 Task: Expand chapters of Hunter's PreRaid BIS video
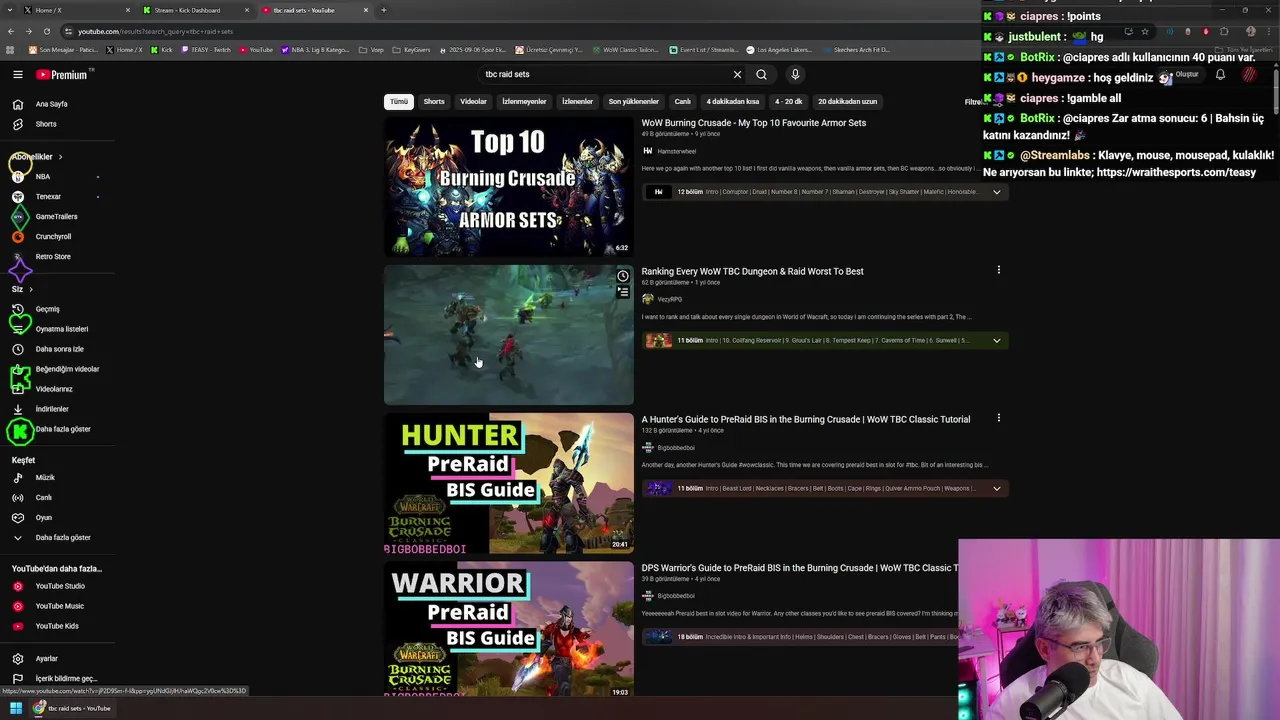pyautogui.click(x=996, y=489)
